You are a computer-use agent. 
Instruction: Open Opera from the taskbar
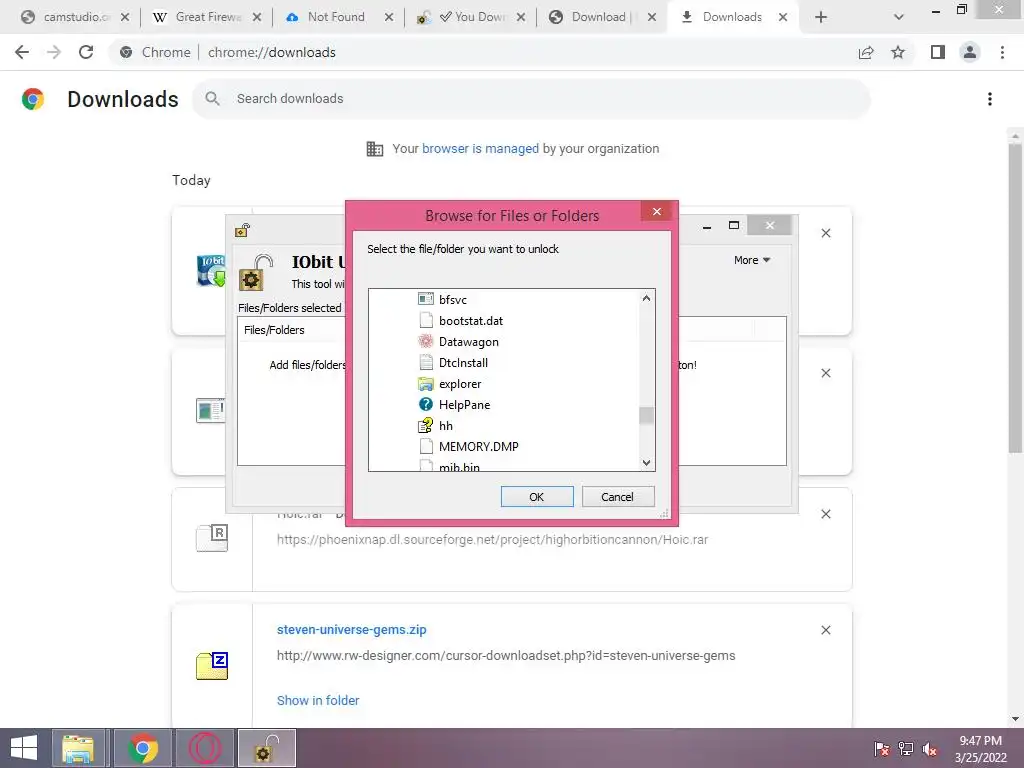(x=205, y=748)
